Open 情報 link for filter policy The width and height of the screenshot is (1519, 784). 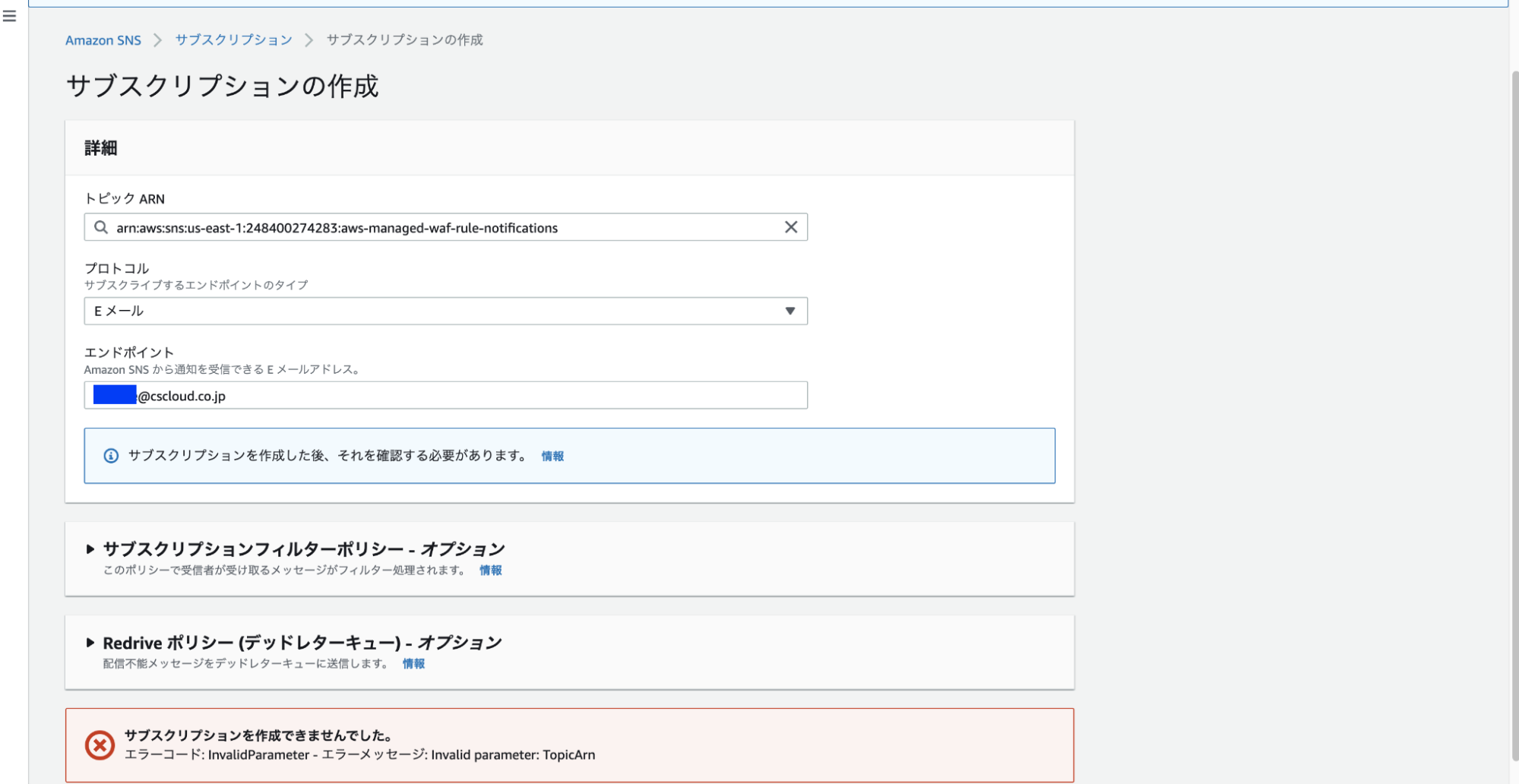coord(491,570)
